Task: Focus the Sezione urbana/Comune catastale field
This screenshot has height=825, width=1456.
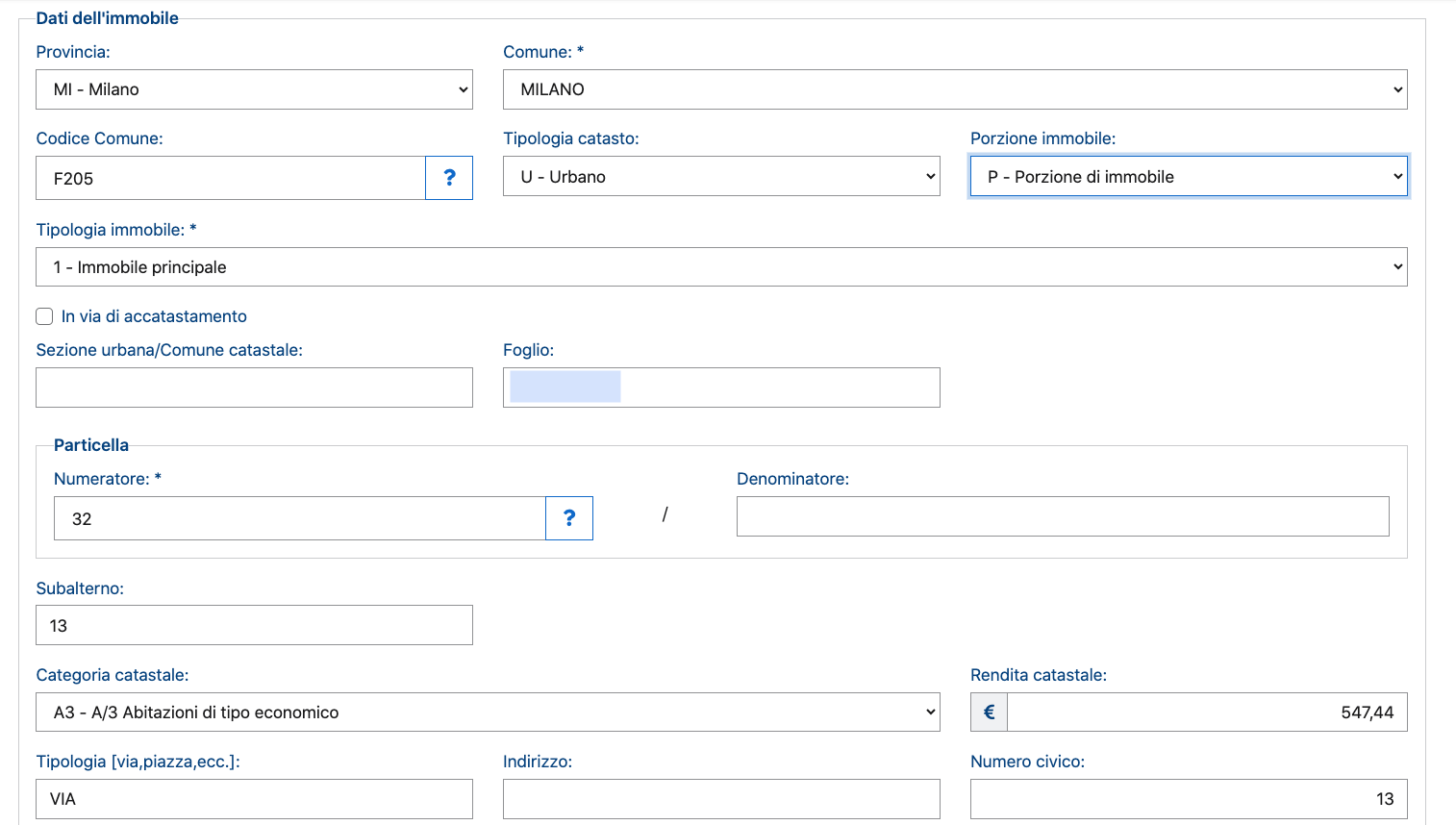Action: 254,387
